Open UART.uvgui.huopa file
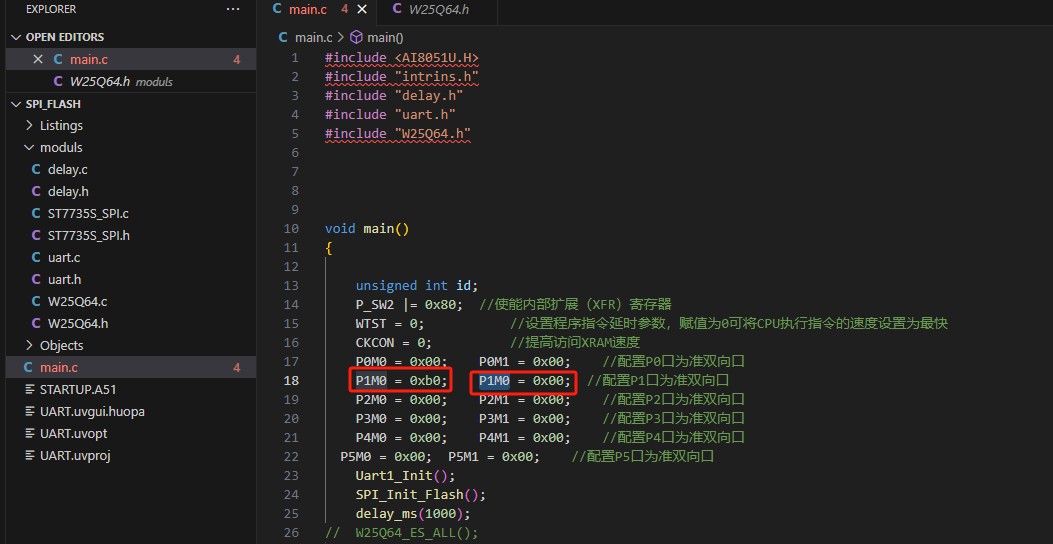 [92, 411]
